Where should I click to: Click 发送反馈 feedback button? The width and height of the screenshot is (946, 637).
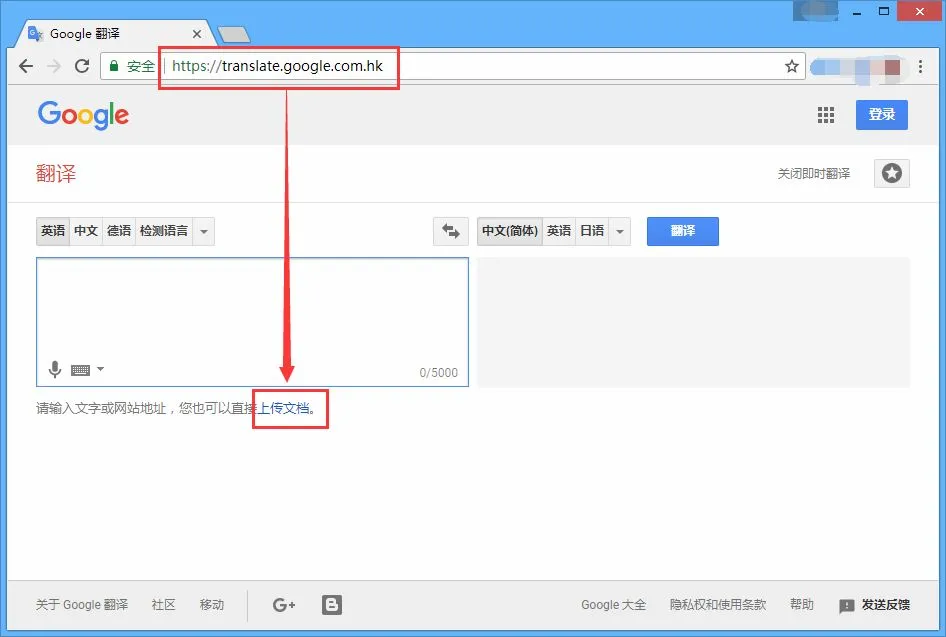[x=874, y=604]
